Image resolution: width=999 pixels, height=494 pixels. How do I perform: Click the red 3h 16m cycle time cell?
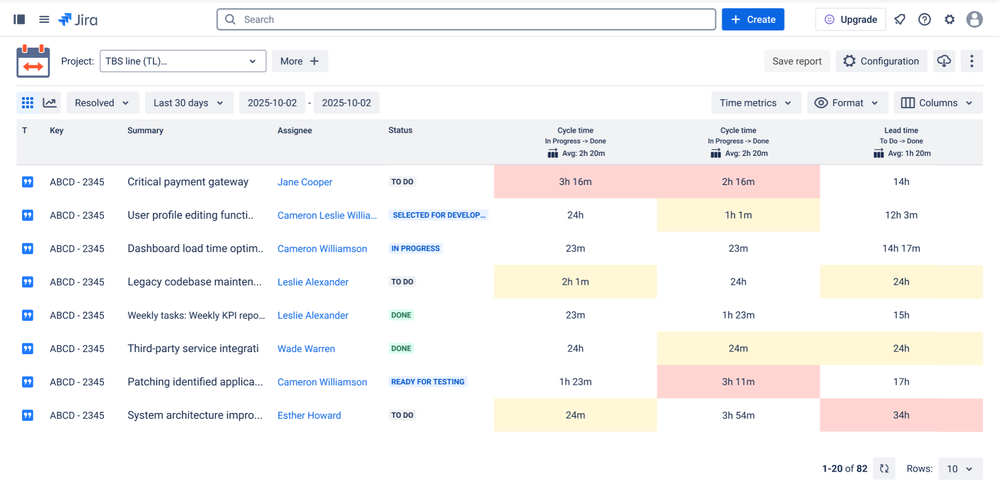[575, 182]
